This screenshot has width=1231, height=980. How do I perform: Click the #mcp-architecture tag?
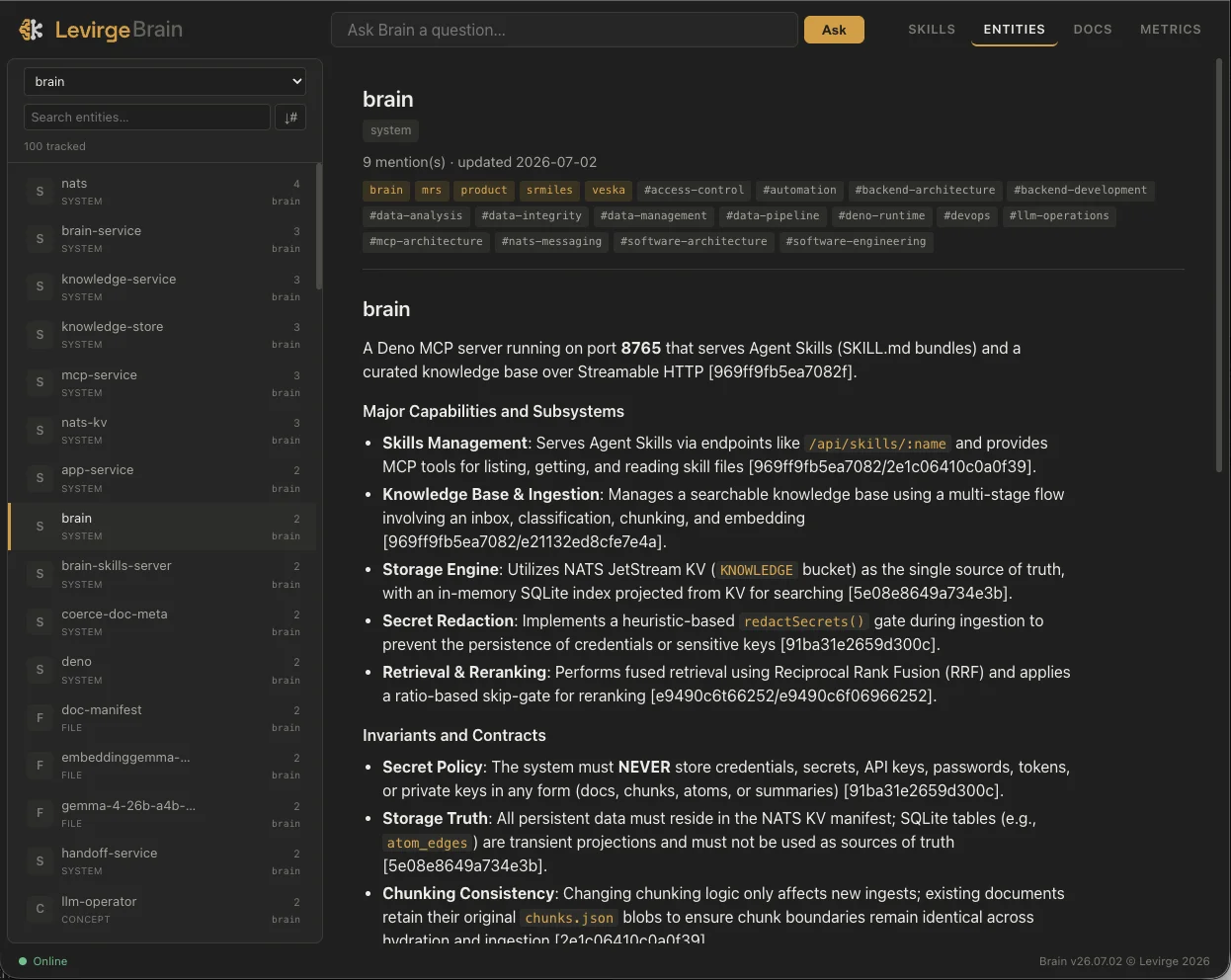426,241
